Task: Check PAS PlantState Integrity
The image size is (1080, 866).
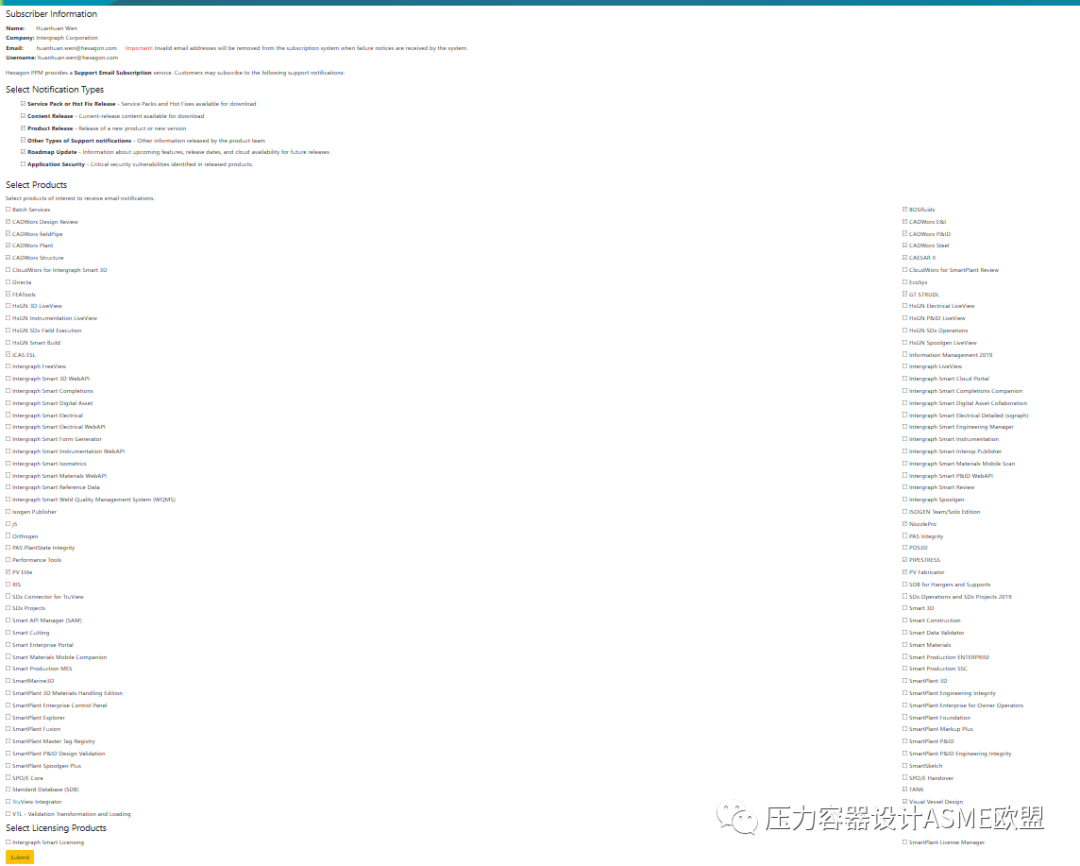Action: coord(8,548)
